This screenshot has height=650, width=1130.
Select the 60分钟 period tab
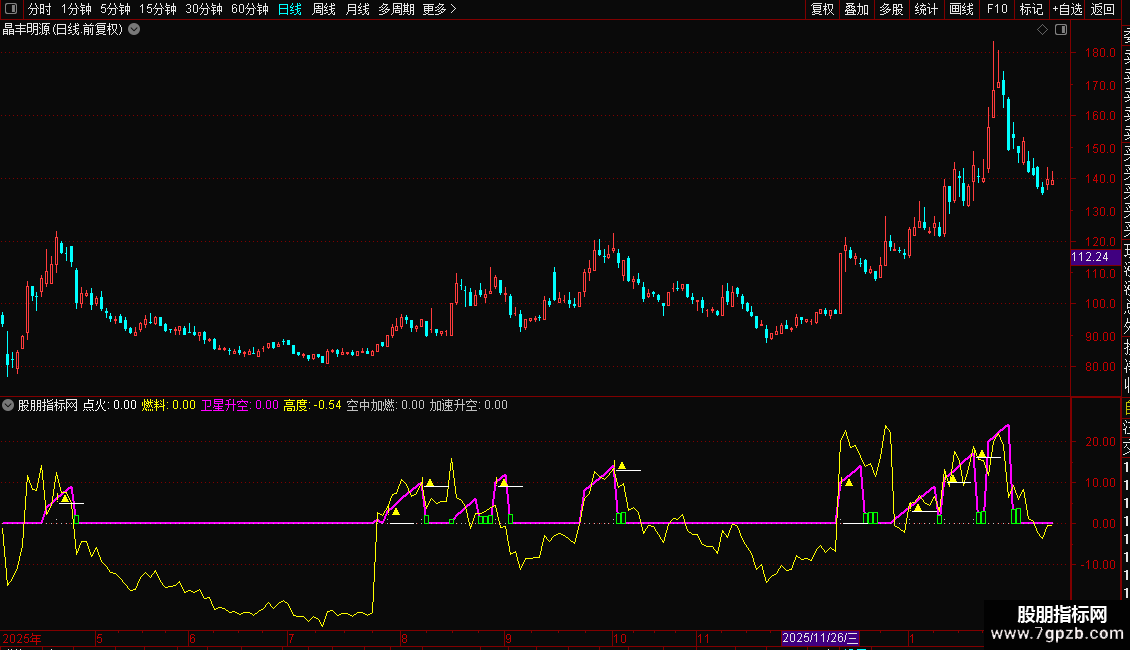click(x=250, y=9)
